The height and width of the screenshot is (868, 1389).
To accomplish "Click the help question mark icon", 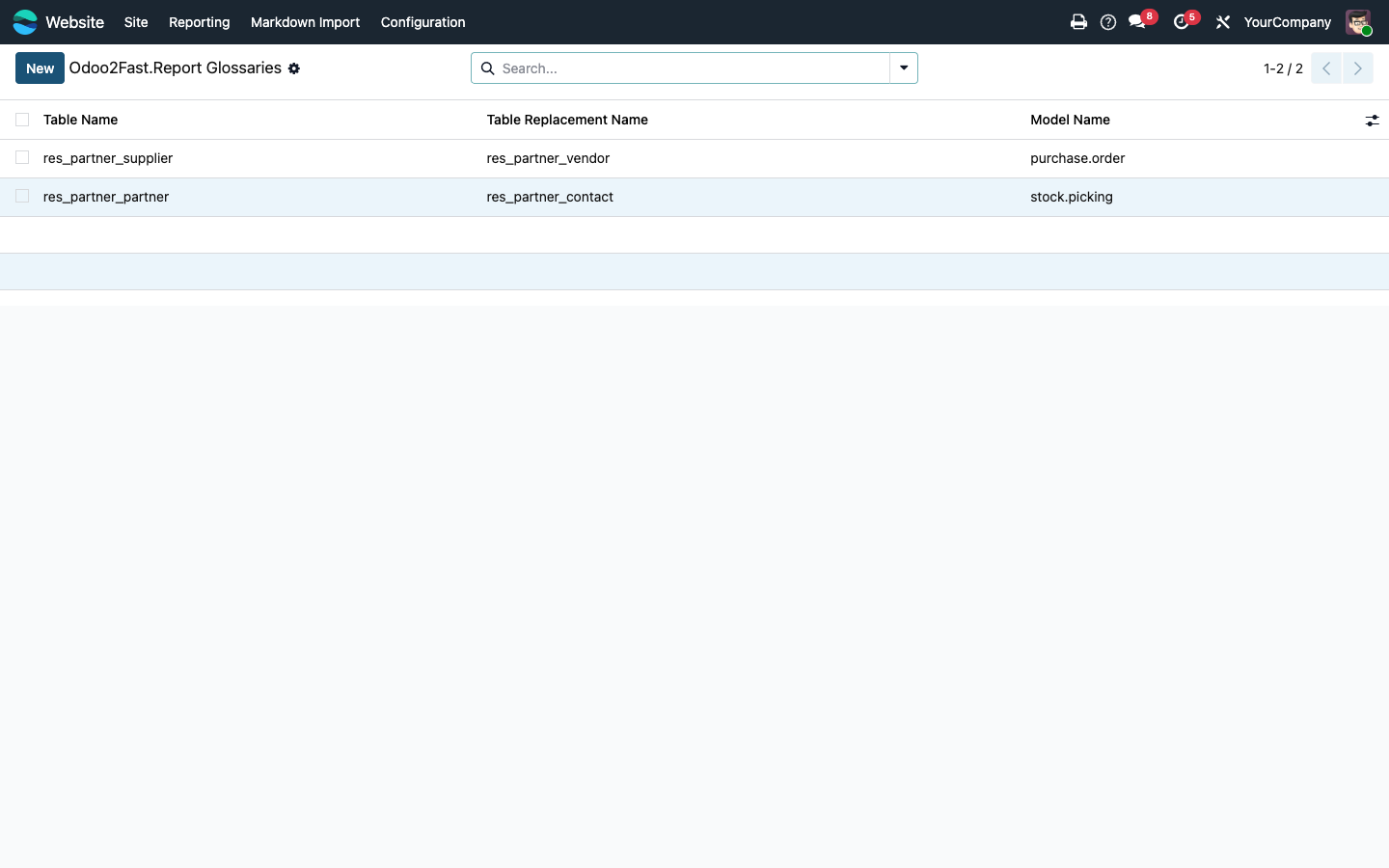I will pyautogui.click(x=1108, y=22).
